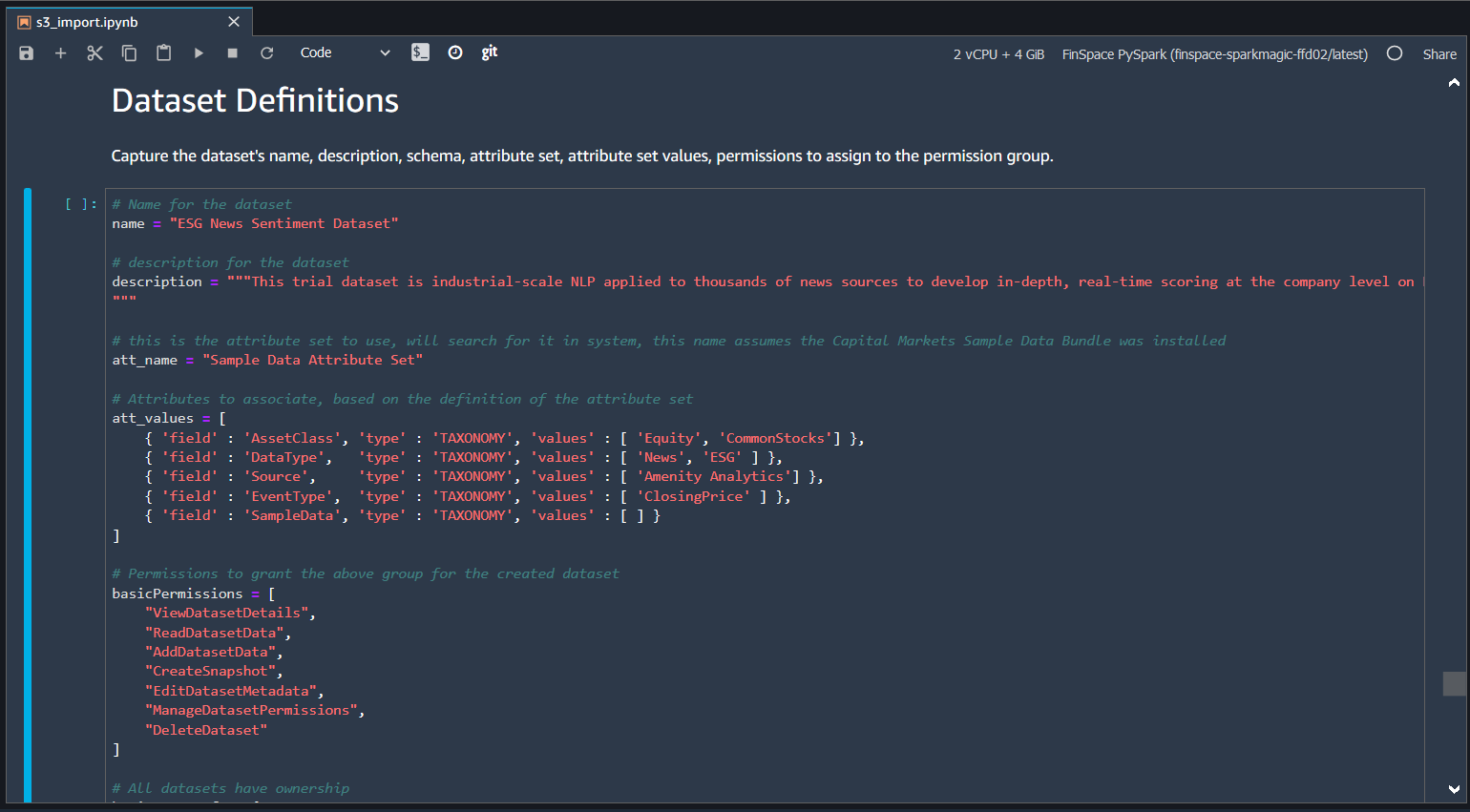Click the 'ClosingPrice' value
Viewport: 1470px width, 812px height.
click(694, 496)
